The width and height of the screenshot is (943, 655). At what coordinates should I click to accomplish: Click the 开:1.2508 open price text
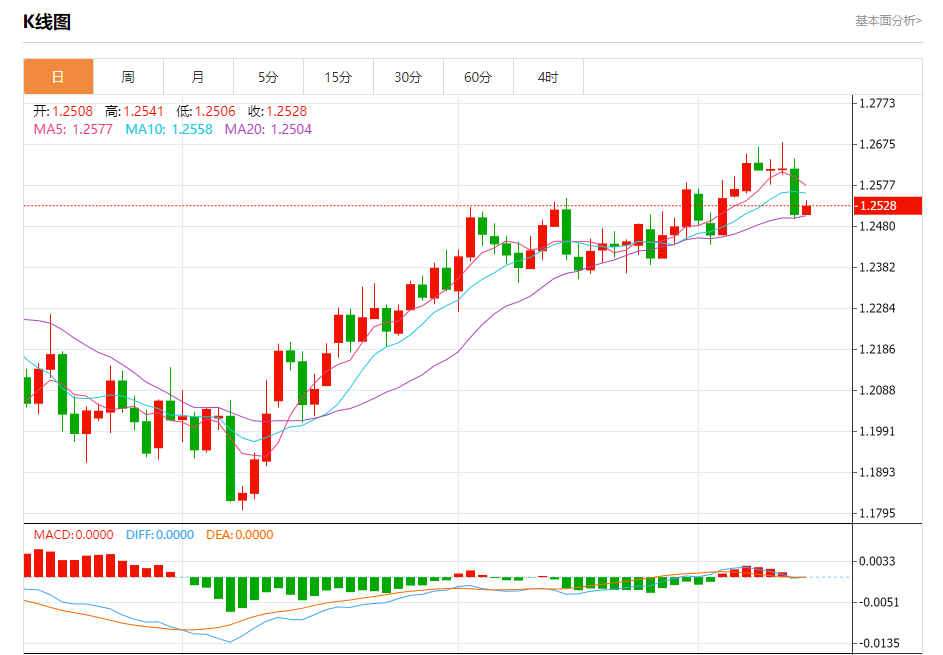coord(63,111)
